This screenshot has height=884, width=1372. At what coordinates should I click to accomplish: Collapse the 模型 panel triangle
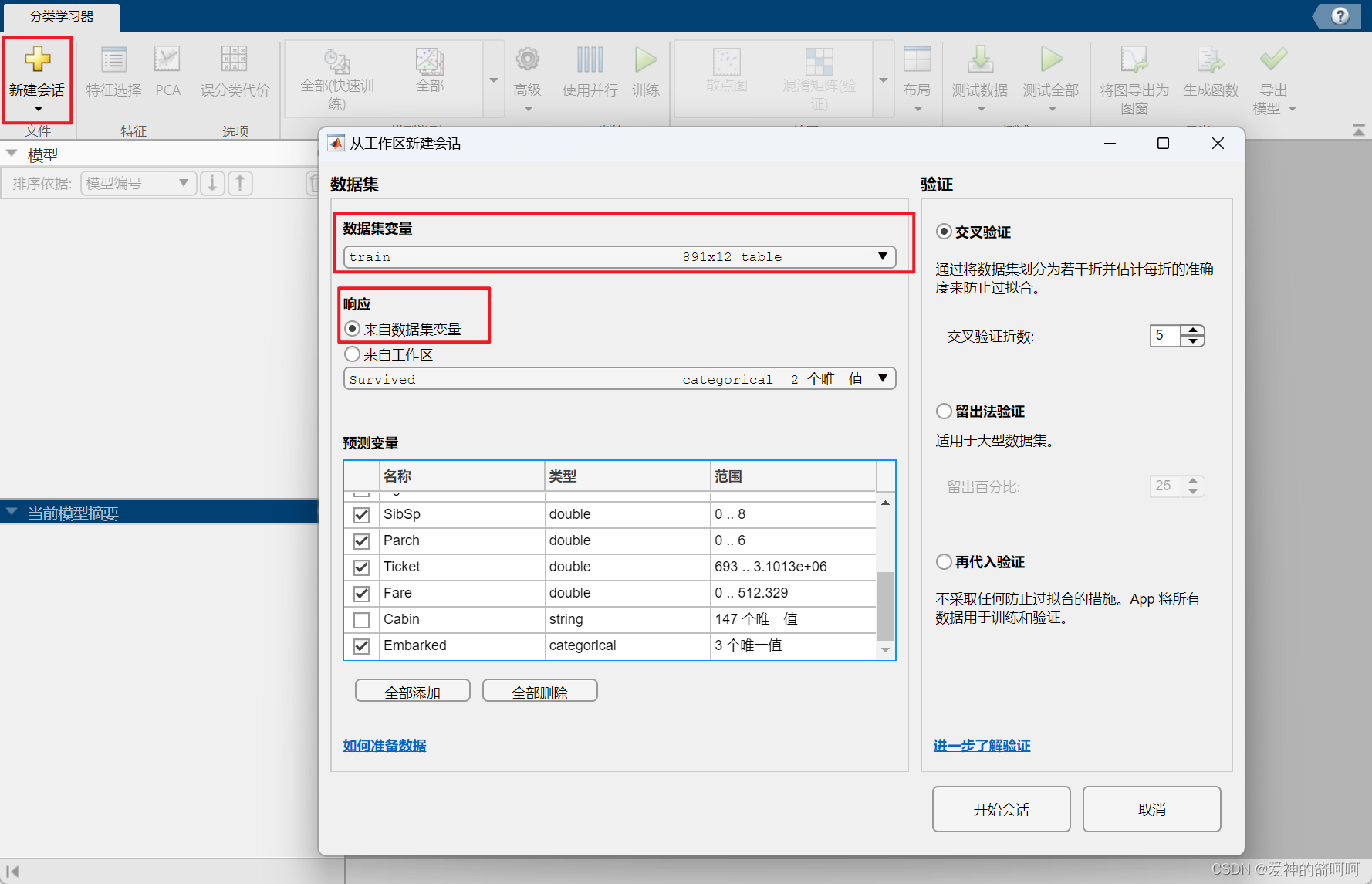click(12, 154)
